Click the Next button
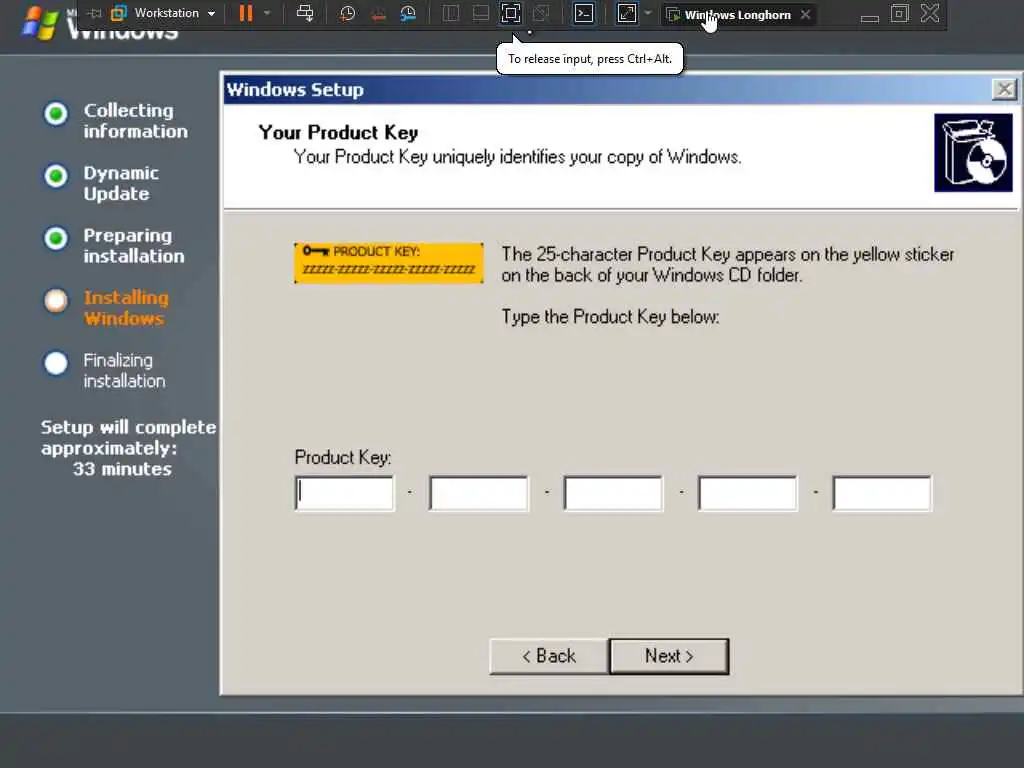Viewport: 1024px width, 768px height. tap(669, 656)
